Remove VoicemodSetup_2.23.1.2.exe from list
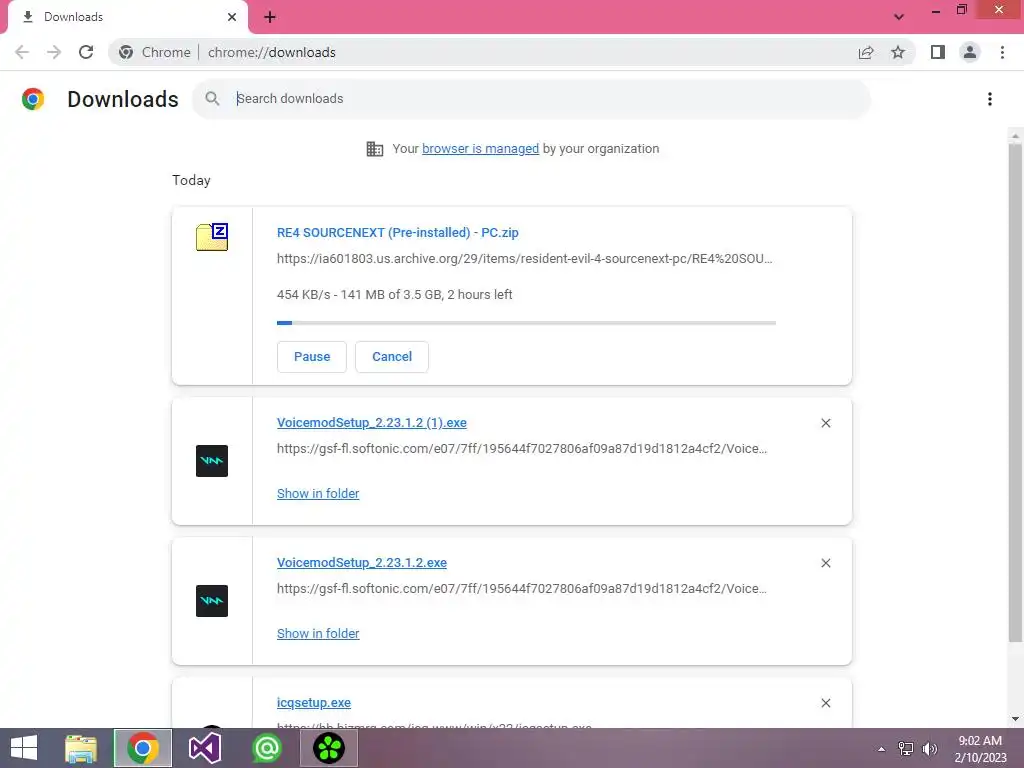The height and width of the screenshot is (768, 1024). tap(826, 563)
